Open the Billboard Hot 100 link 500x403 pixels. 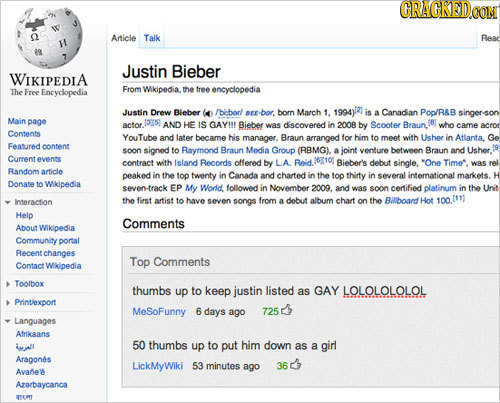[417, 201]
